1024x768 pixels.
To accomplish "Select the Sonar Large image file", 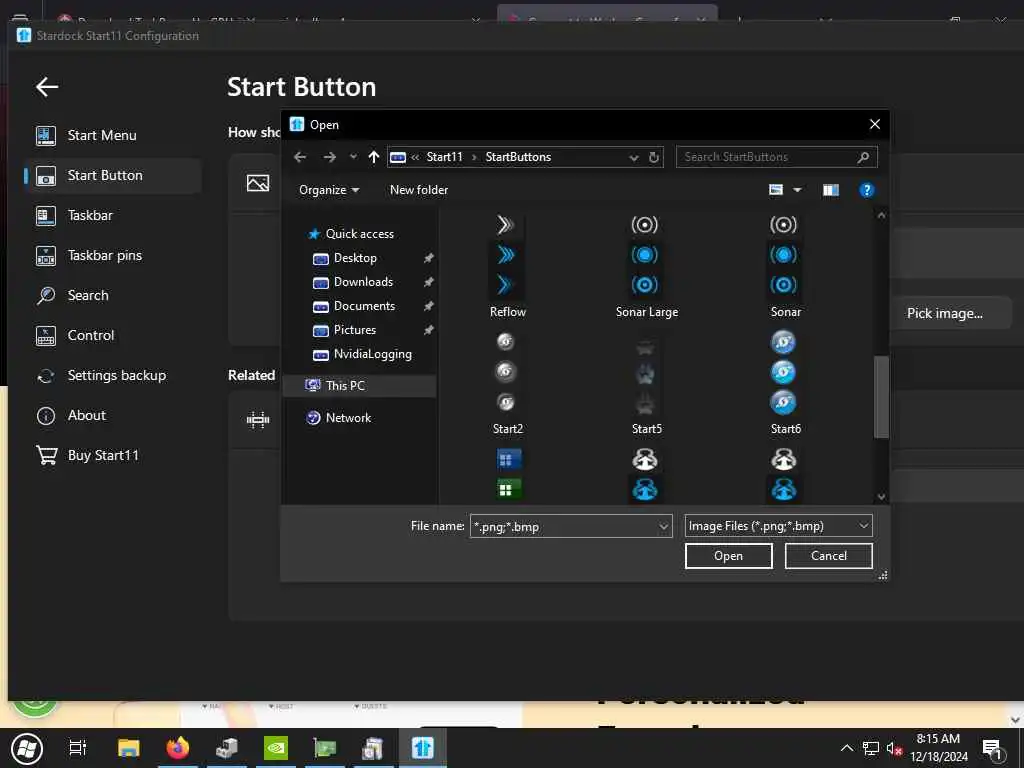I will point(647,265).
